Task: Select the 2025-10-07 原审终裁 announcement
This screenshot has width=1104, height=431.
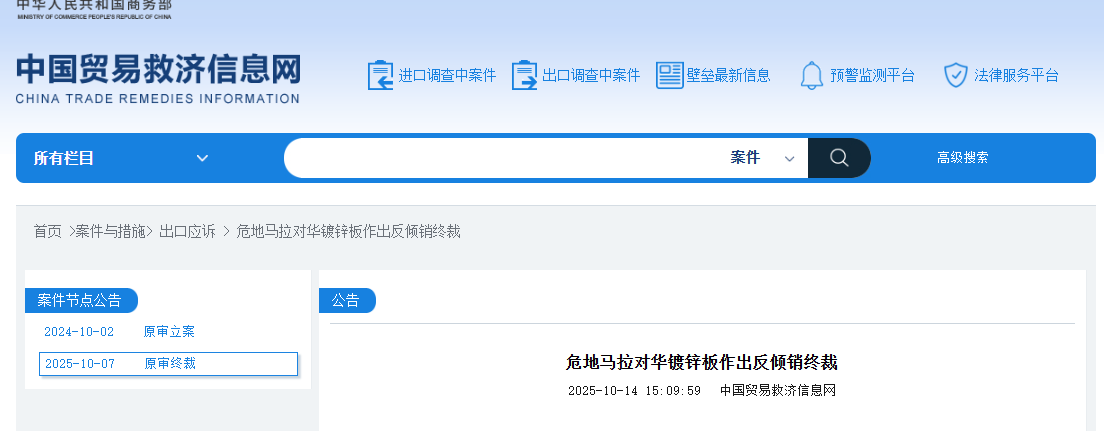Action: 168,363
